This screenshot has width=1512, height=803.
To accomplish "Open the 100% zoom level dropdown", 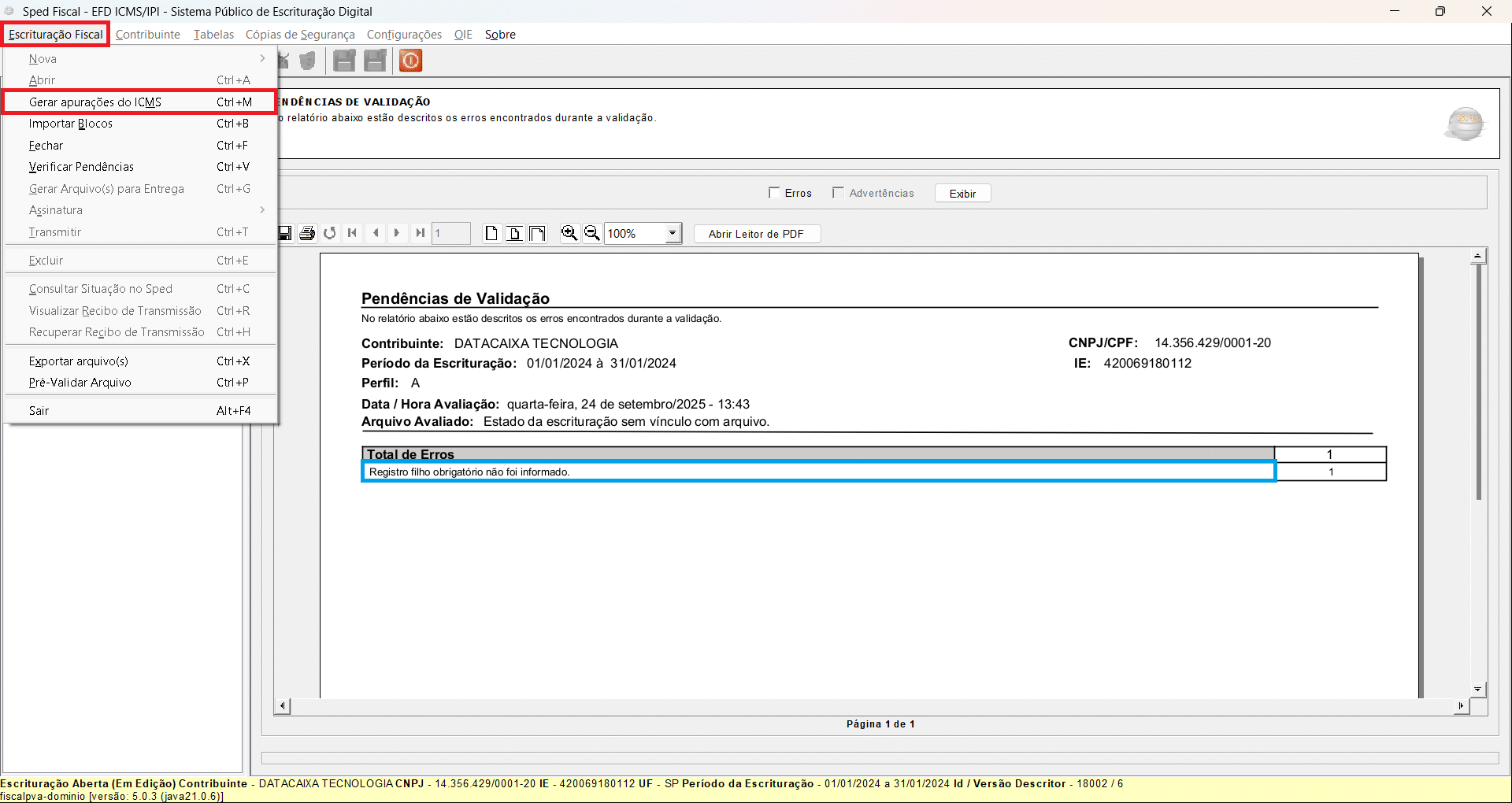I will coord(673,233).
